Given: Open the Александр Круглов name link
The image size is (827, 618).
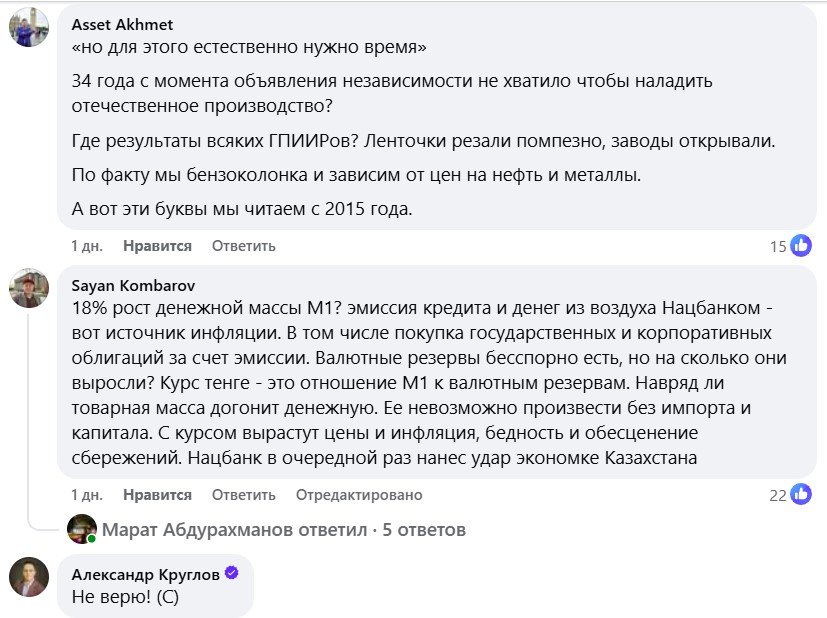Looking at the screenshot, I should (x=146, y=575).
